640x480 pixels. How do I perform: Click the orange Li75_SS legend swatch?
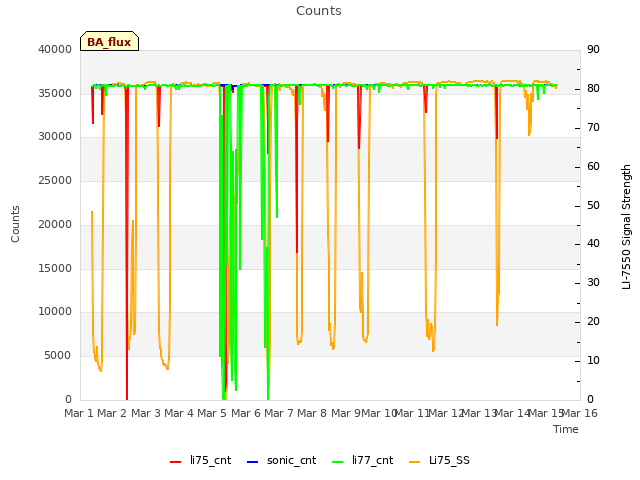pos(414,462)
